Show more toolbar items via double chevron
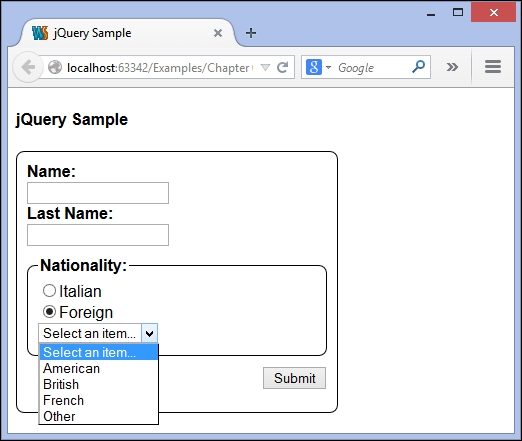522x441 pixels. pos(452,67)
